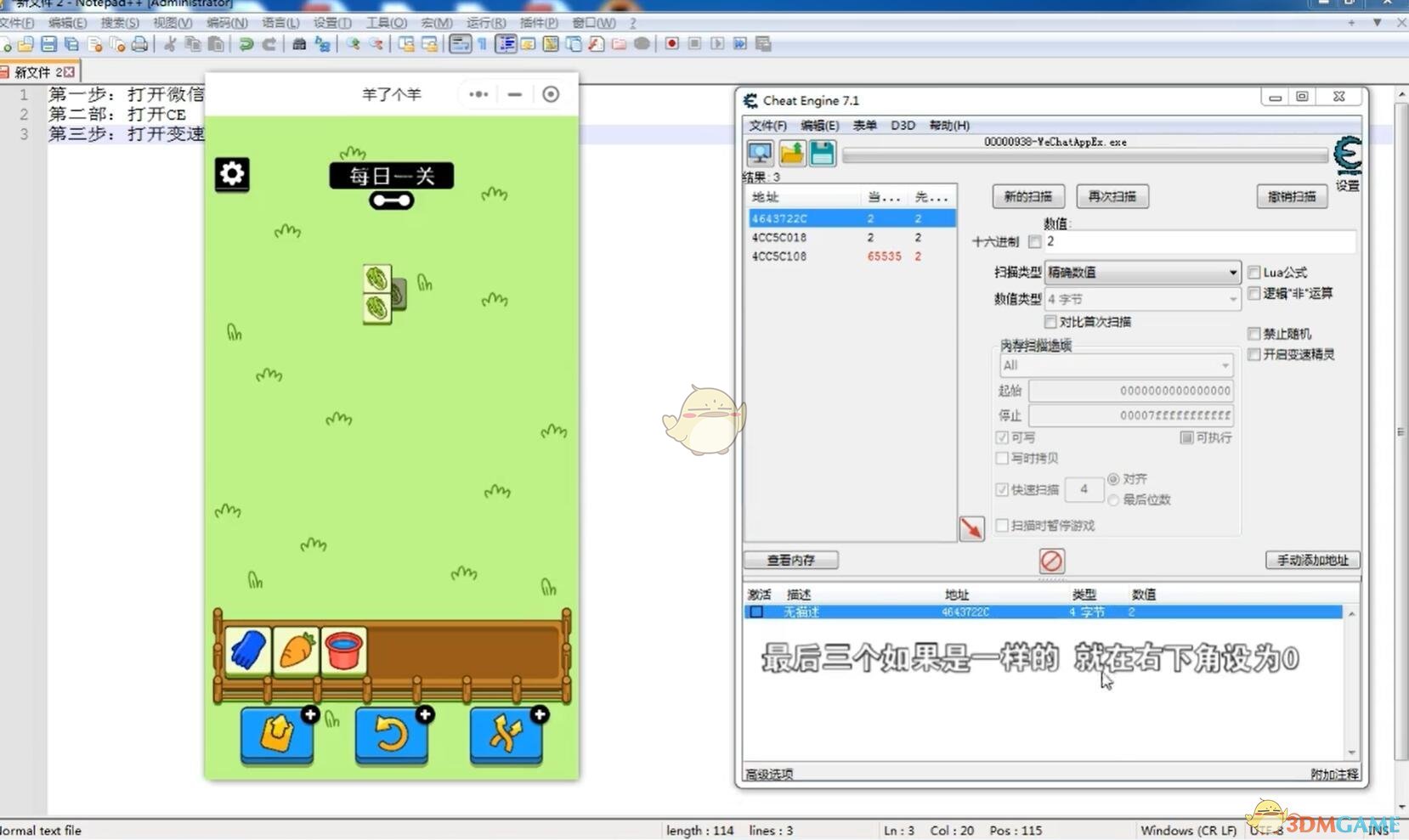The width and height of the screenshot is (1409, 840).
Task: Click the move-out power-up button in game
Action: click(x=277, y=735)
